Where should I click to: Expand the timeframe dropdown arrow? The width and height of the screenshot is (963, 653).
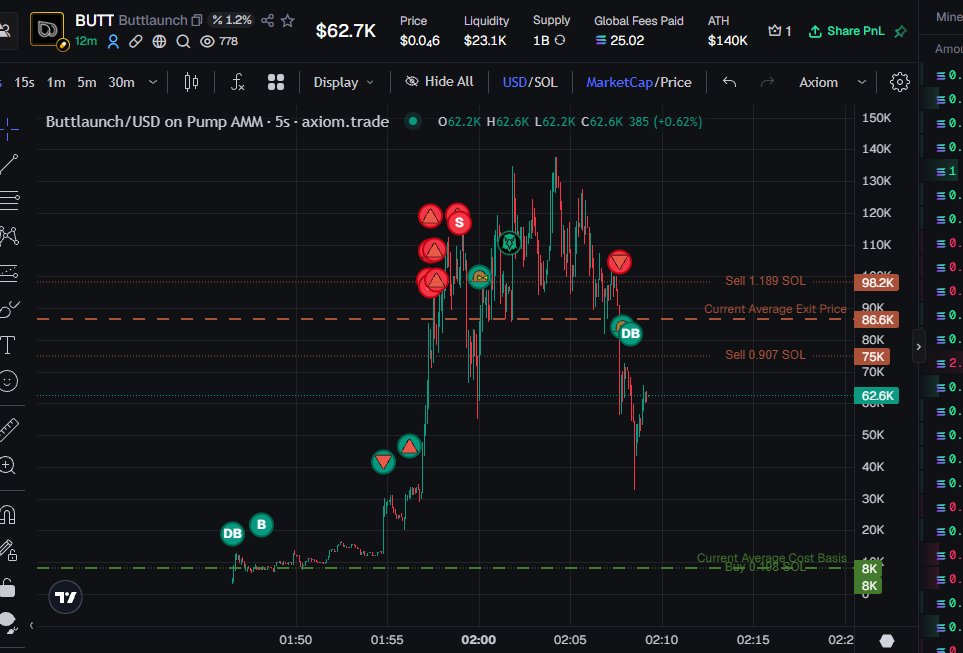click(x=153, y=82)
